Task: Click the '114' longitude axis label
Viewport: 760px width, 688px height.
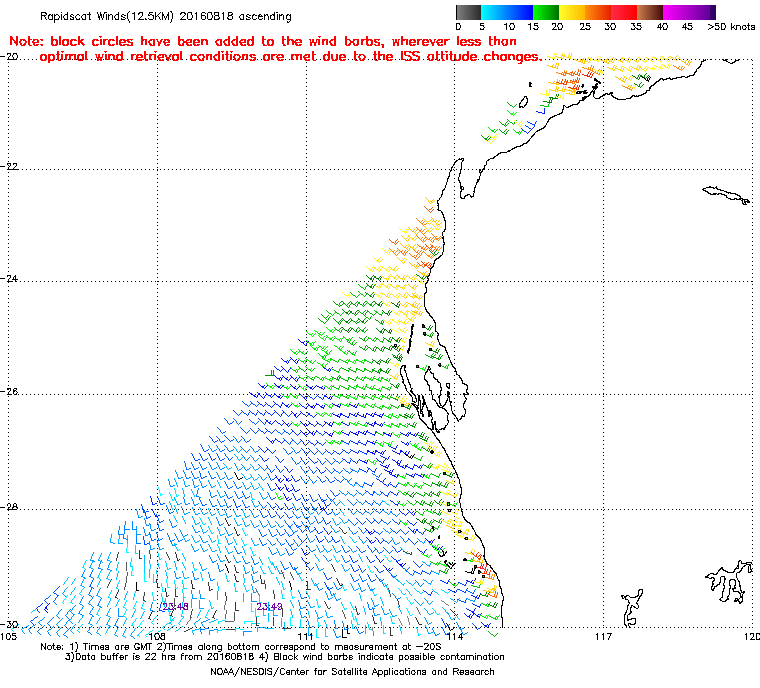Action: [x=455, y=636]
